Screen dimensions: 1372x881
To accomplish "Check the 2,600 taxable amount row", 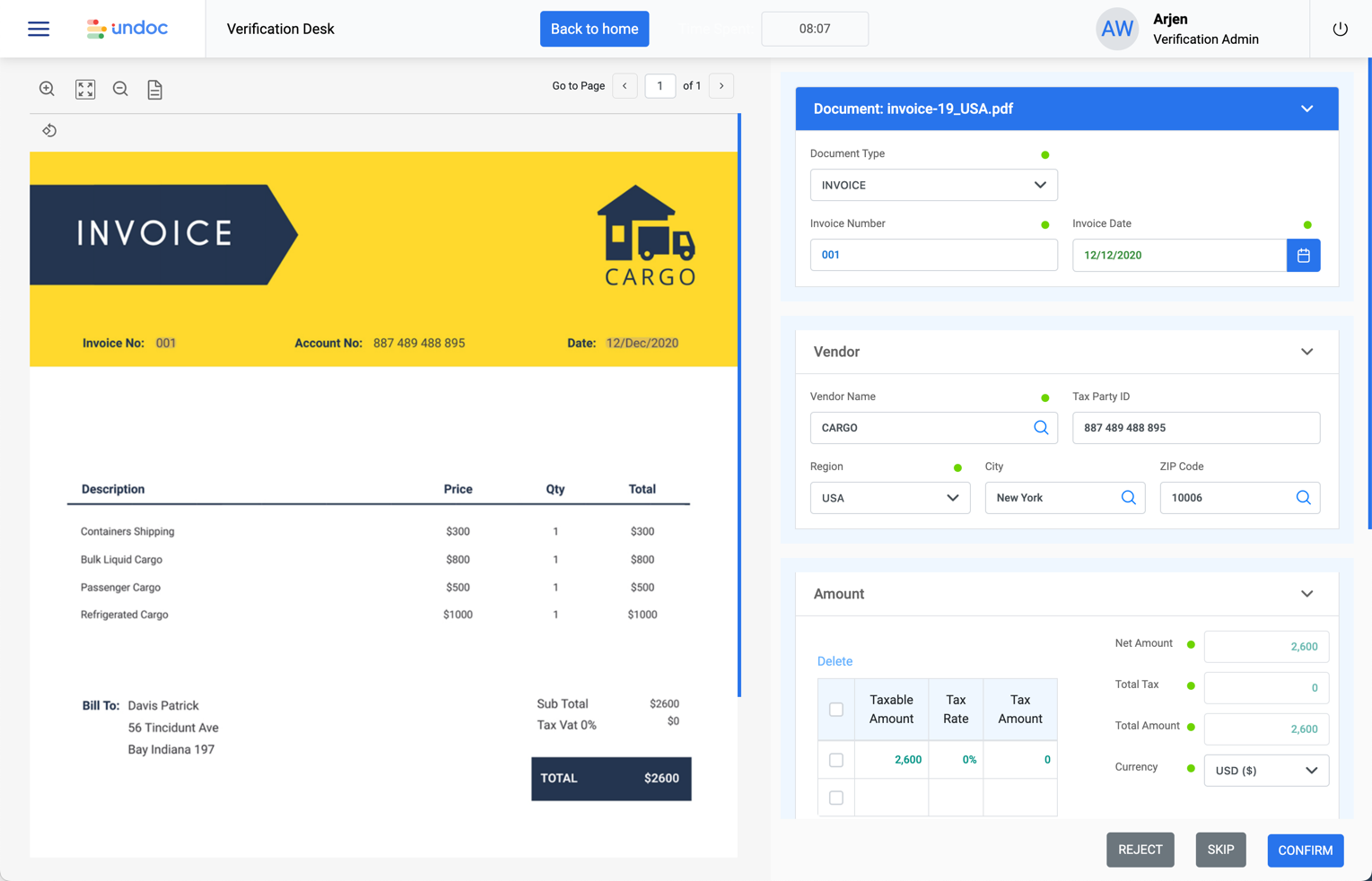I will 836,760.
